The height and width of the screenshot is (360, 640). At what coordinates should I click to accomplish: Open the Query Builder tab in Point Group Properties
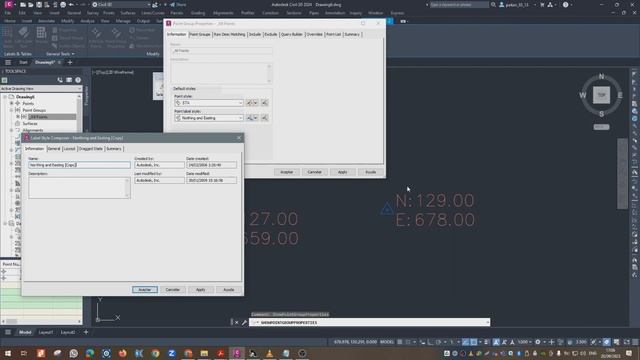292,35
